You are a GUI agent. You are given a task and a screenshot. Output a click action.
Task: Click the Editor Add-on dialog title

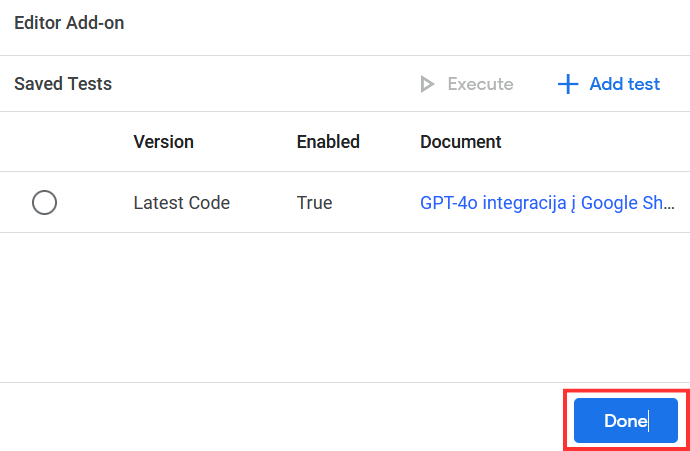(x=69, y=23)
